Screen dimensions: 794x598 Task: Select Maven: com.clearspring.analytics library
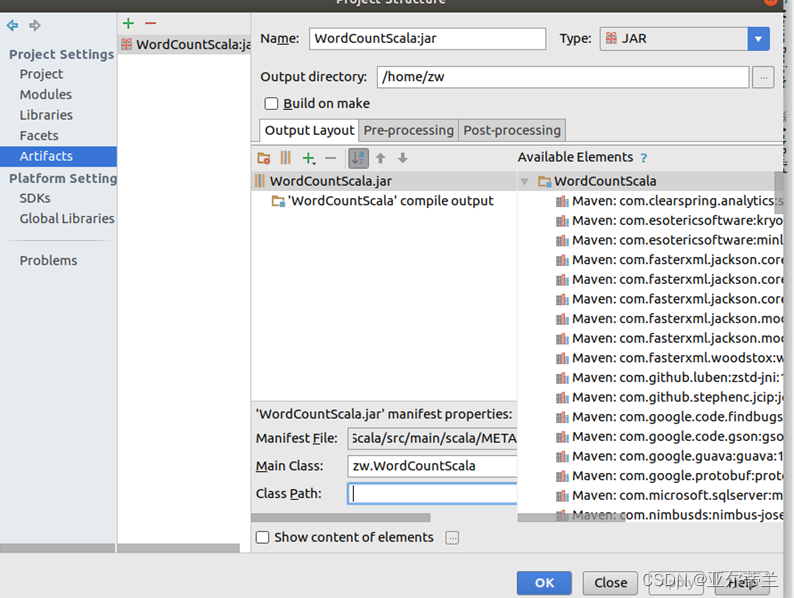[x=669, y=201]
